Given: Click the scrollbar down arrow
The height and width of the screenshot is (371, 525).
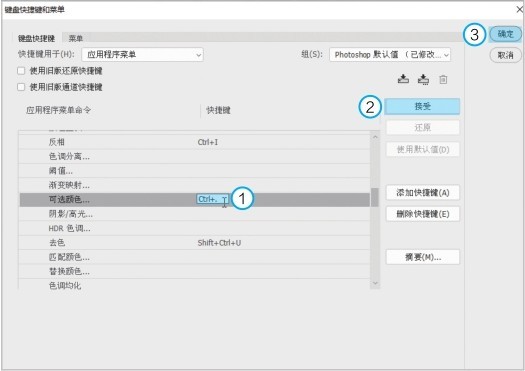Looking at the screenshot, I should [x=375, y=283].
